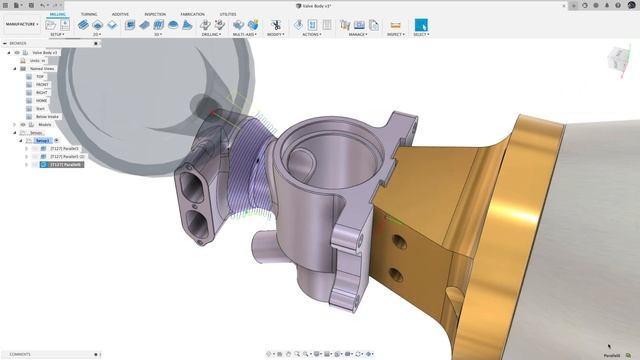Select the third 2D toolpath icon
This screenshot has height=360, width=640.
point(112,25)
